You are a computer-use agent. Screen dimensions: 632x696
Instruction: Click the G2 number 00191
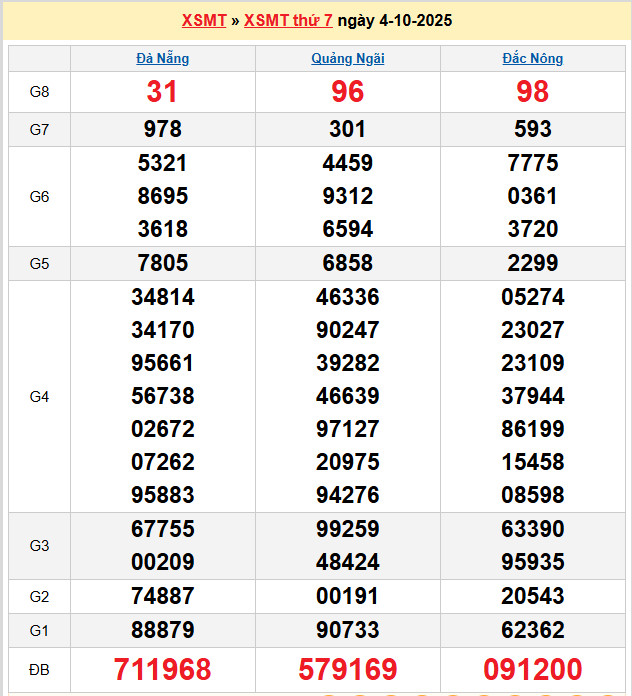pos(347,597)
